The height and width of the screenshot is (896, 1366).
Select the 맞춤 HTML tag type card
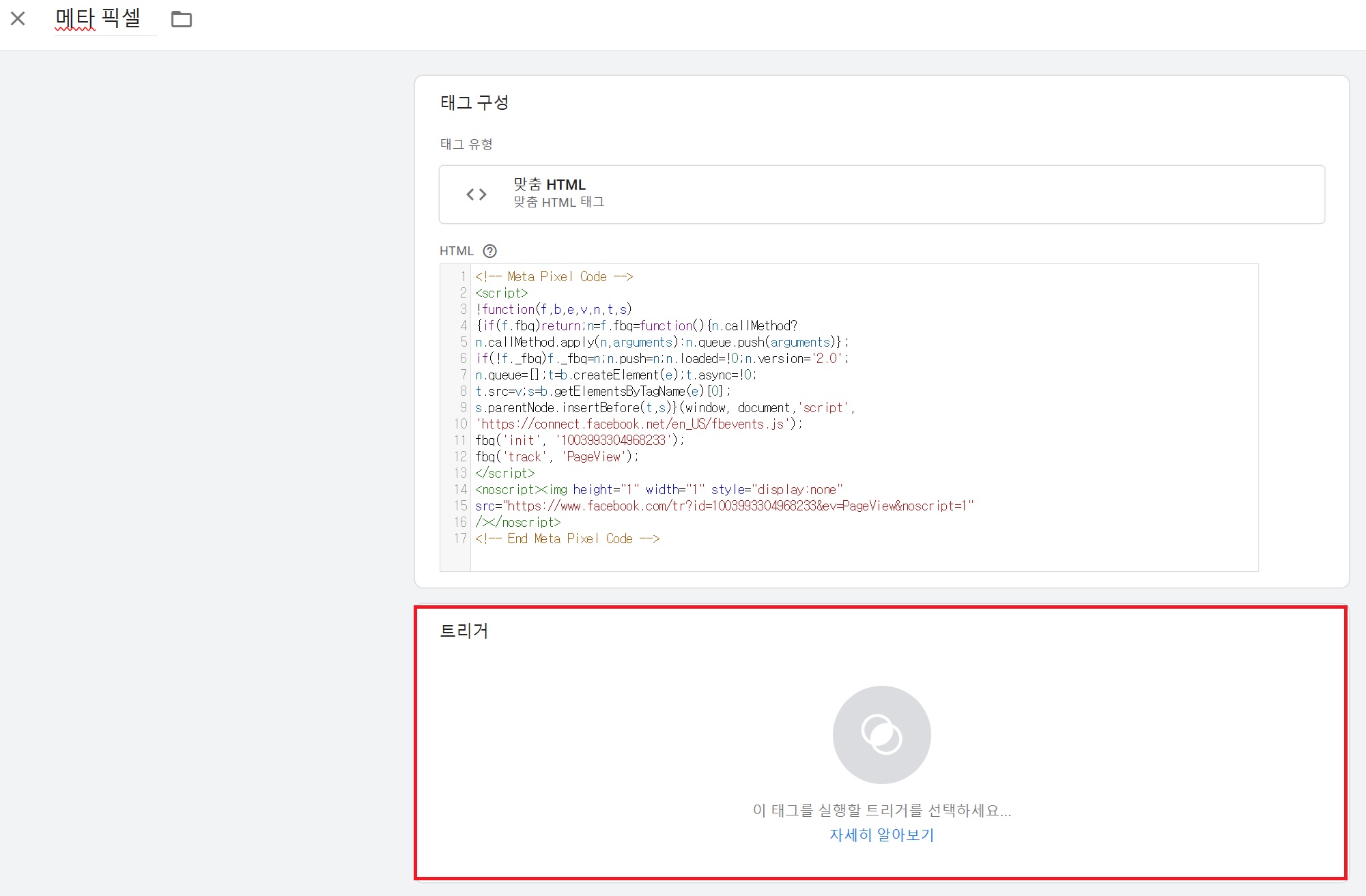881,194
